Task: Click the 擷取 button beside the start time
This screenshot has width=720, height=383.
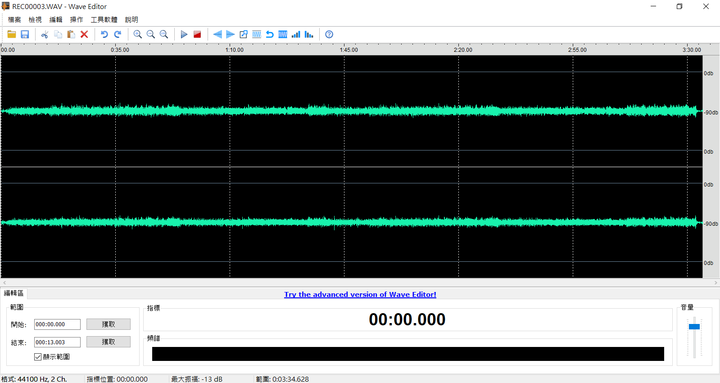Action: point(108,324)
